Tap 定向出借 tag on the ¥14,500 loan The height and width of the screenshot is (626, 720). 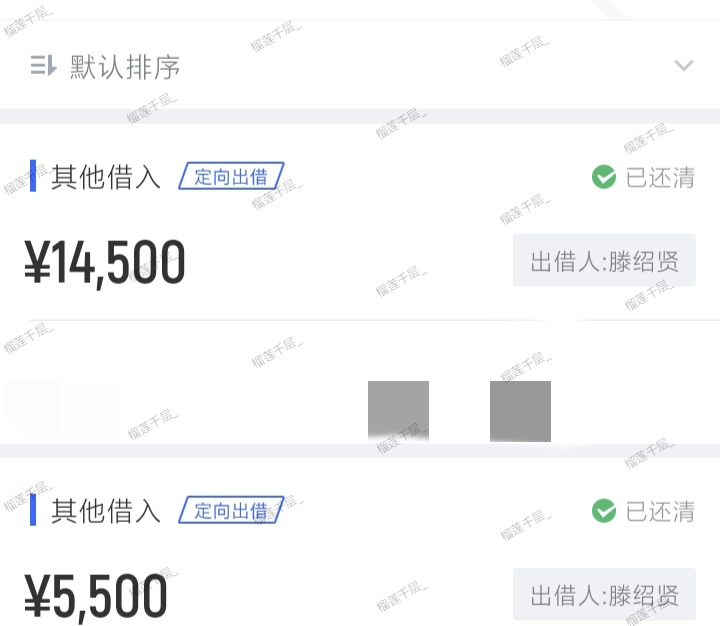point(231,176)
